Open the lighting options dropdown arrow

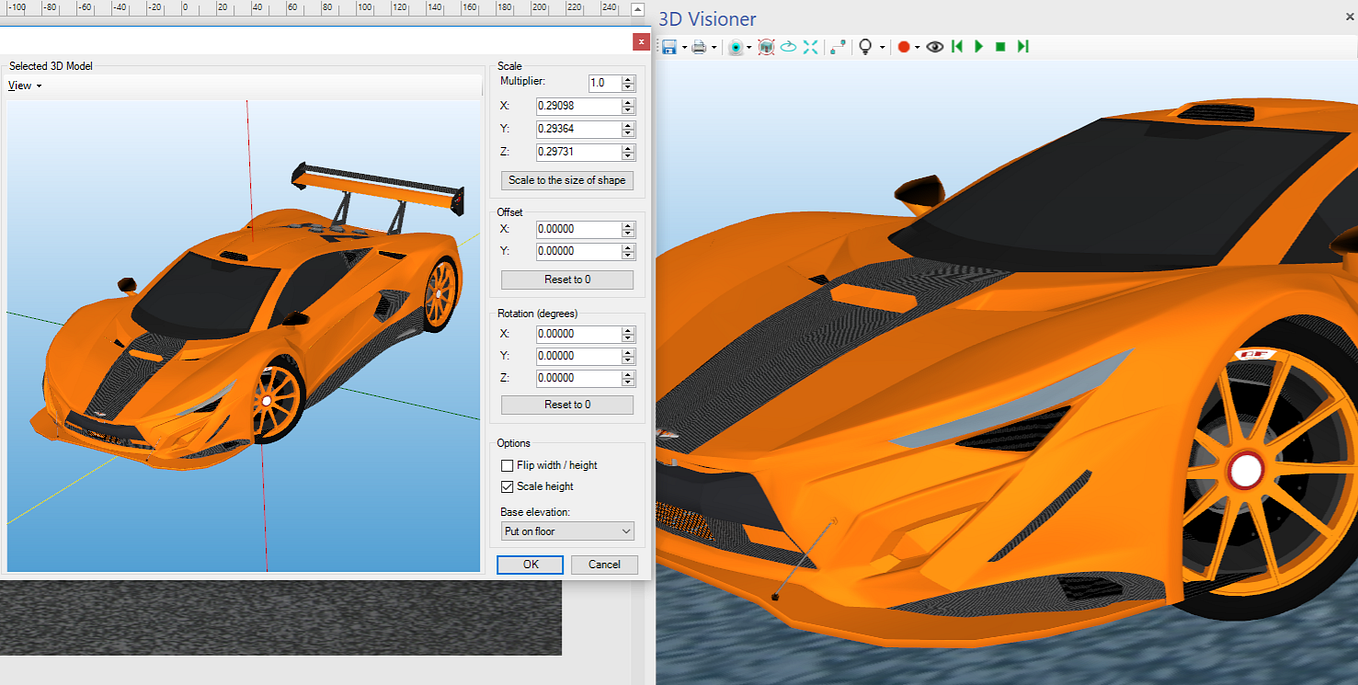882,48
